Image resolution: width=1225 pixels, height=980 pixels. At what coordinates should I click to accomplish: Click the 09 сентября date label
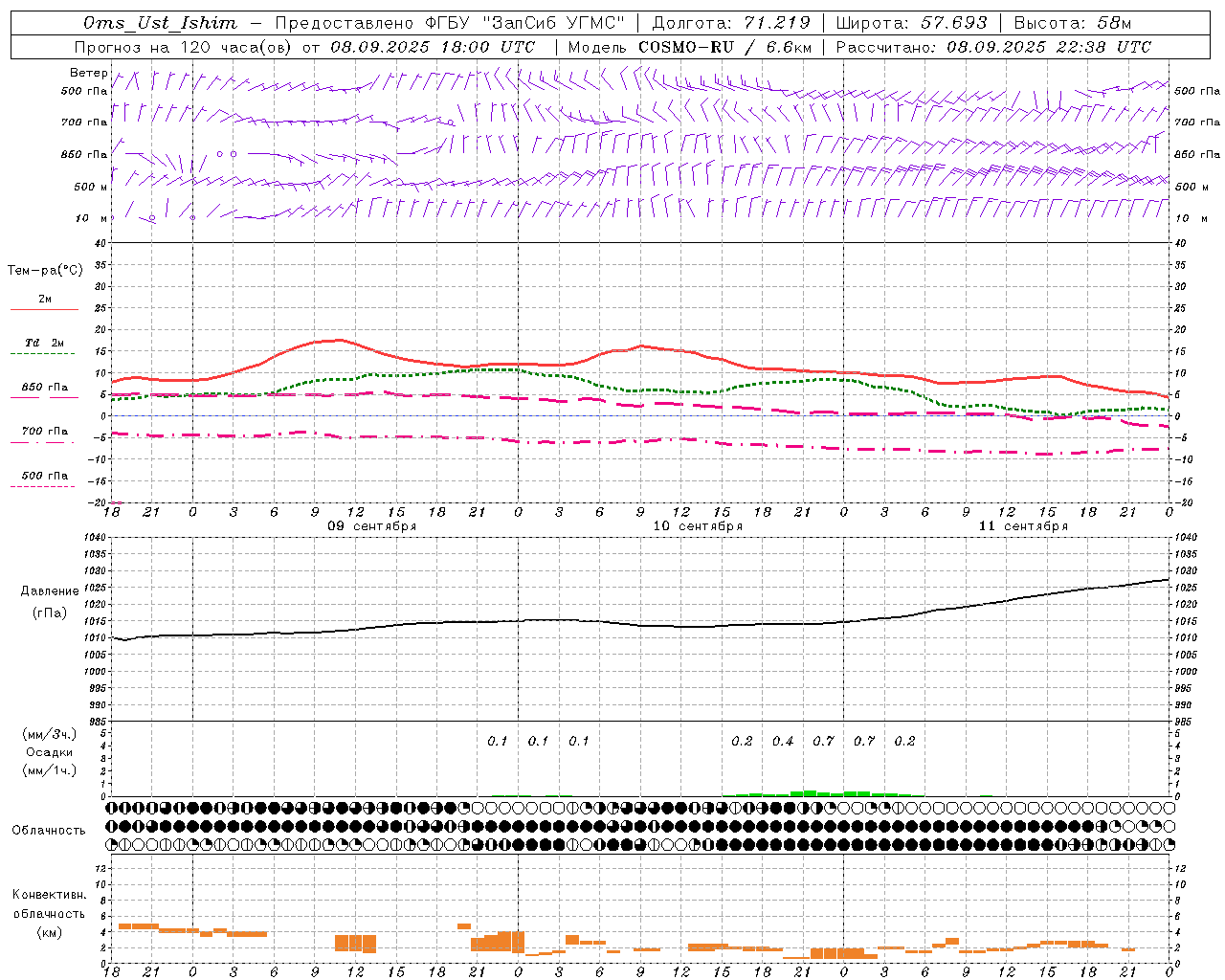(x=371, y=526)
